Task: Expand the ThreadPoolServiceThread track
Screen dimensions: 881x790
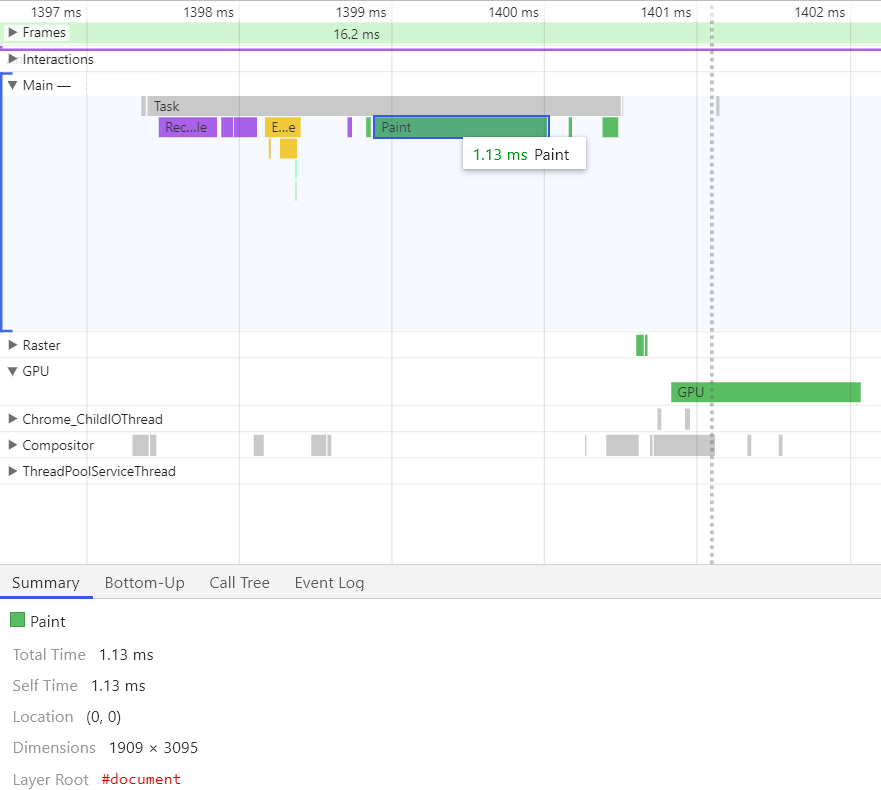Action: click(x=12, y=471)
